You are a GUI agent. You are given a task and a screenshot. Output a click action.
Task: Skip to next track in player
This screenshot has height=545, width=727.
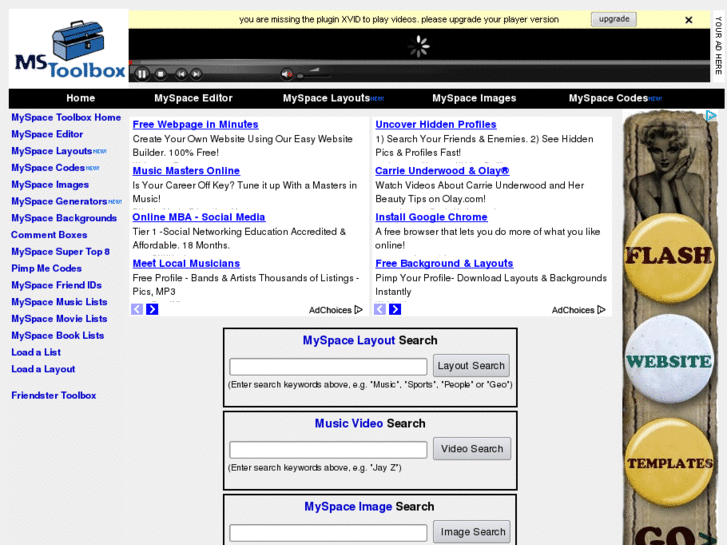[196, 74]
